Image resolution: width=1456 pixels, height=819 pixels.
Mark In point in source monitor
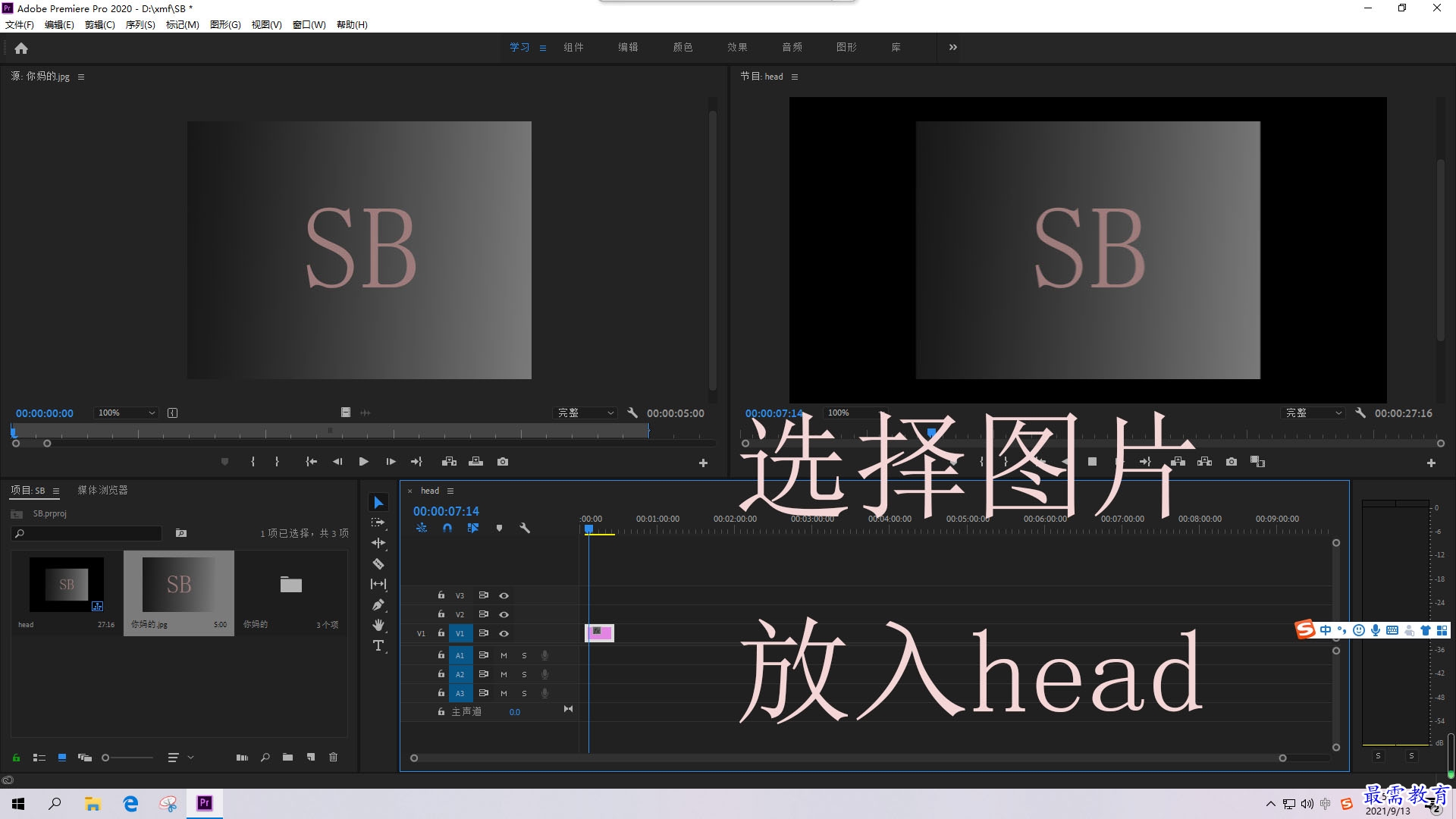pyautogui.click(x=253, y=461)
